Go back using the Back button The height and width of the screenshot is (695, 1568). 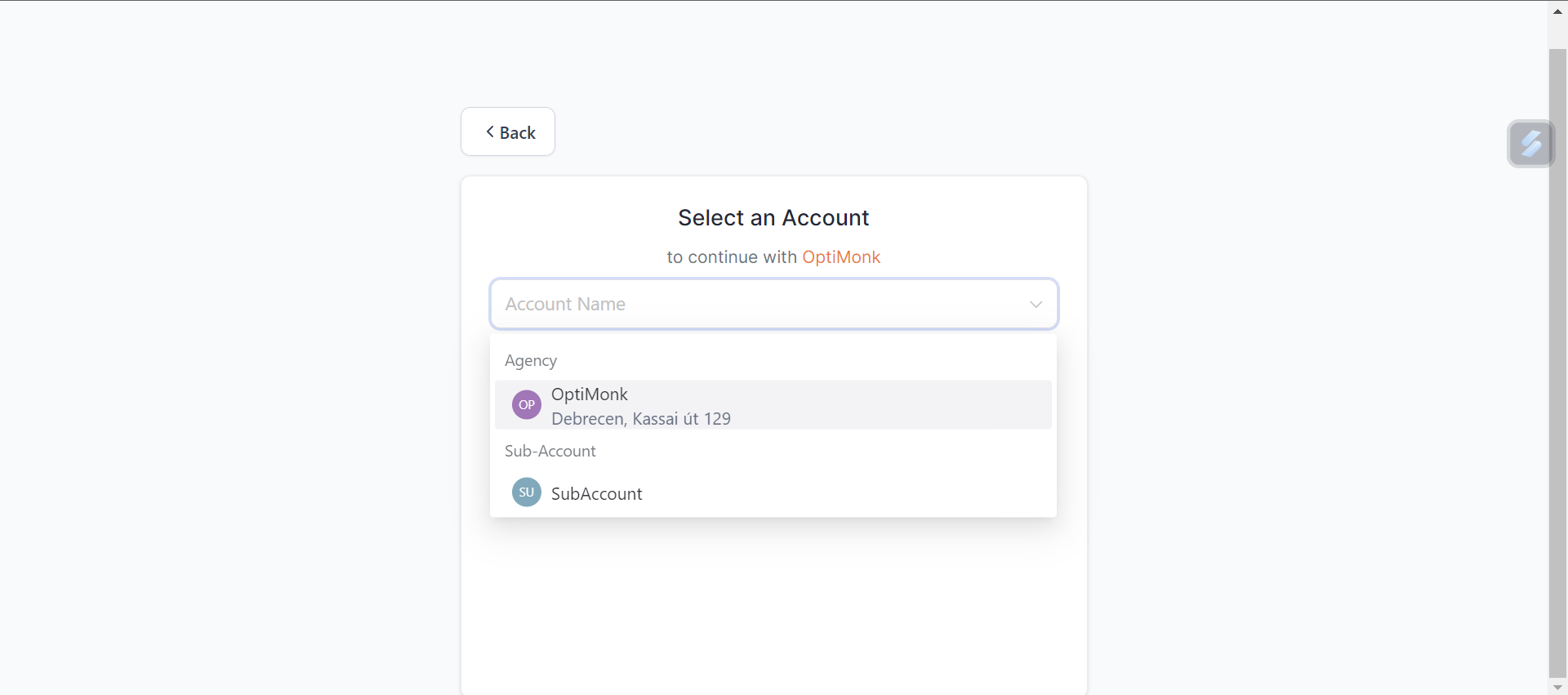click(508, 131)
